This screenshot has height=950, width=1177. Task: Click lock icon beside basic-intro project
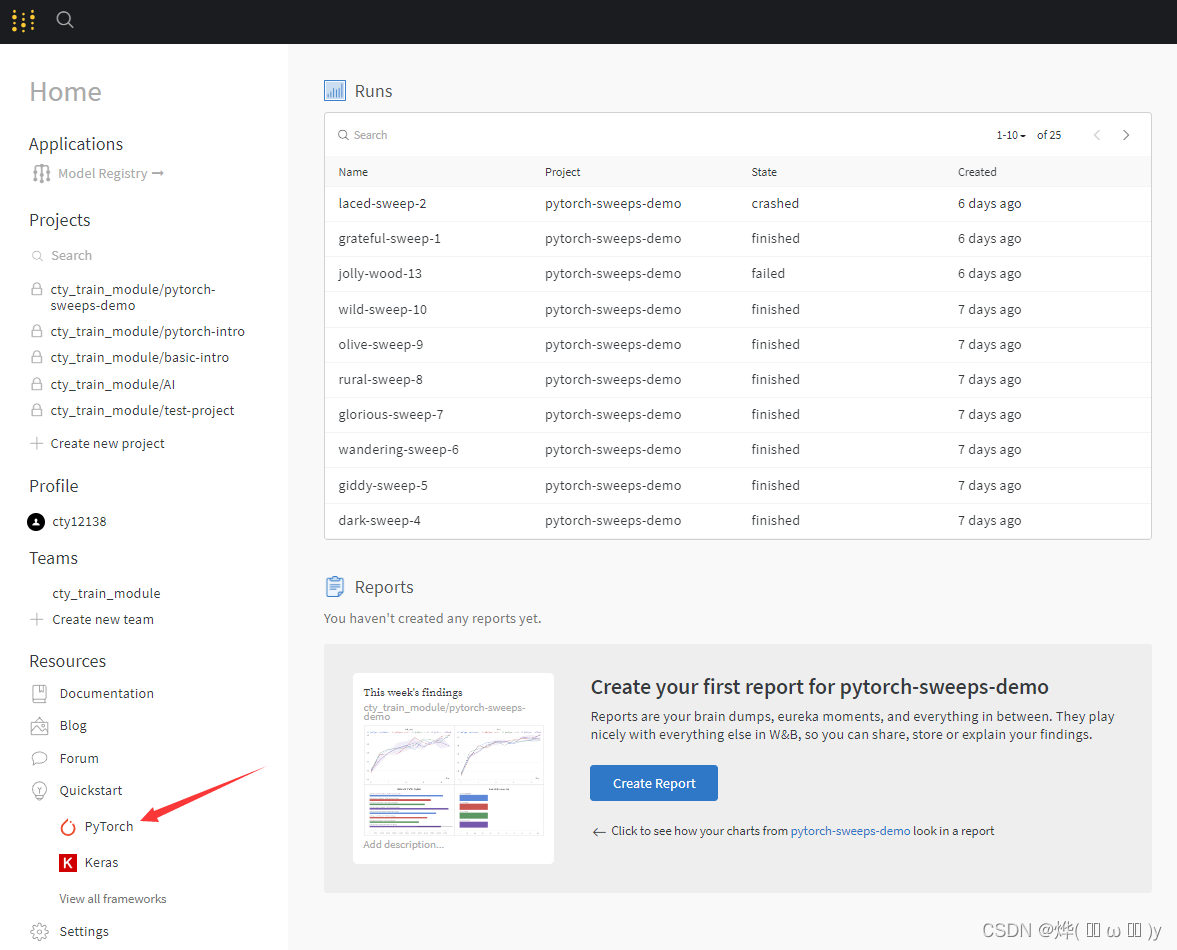tap(36, 357)
